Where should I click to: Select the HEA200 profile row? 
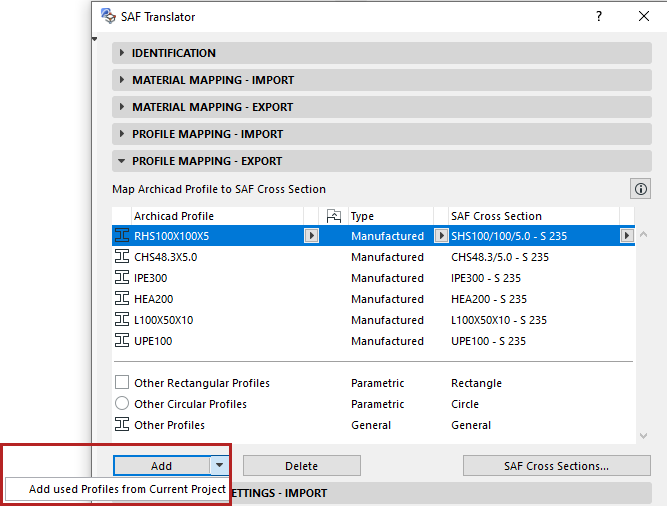coord(373,298)
